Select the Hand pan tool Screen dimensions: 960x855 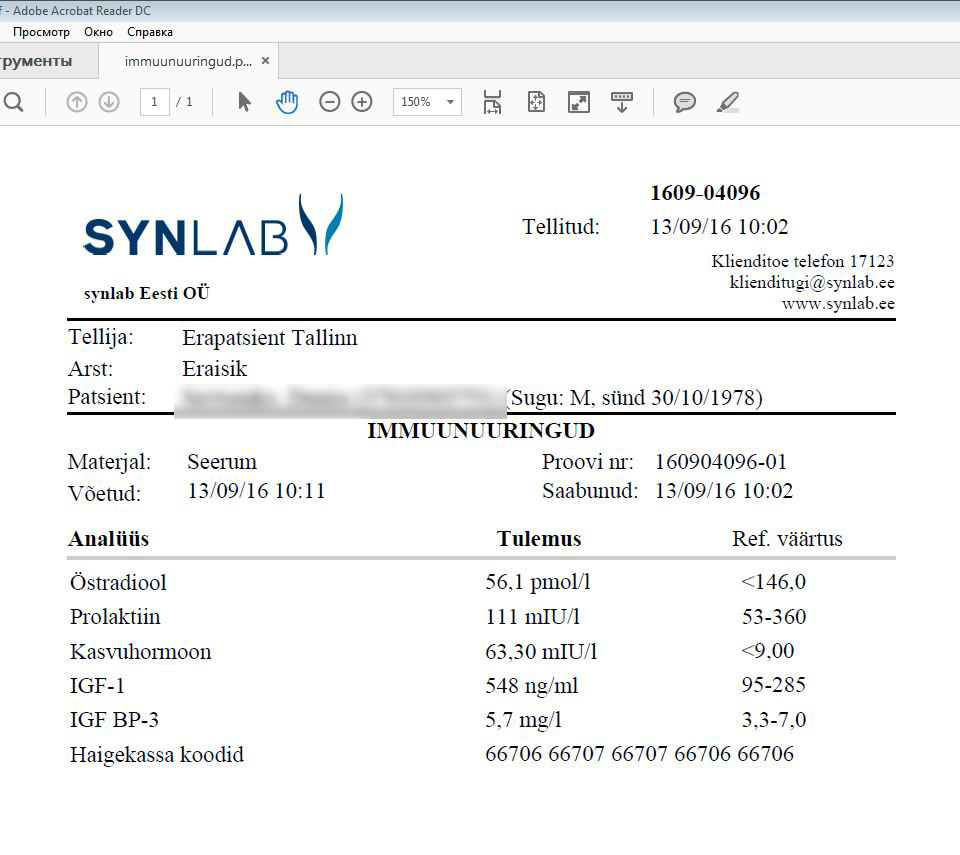287,102
